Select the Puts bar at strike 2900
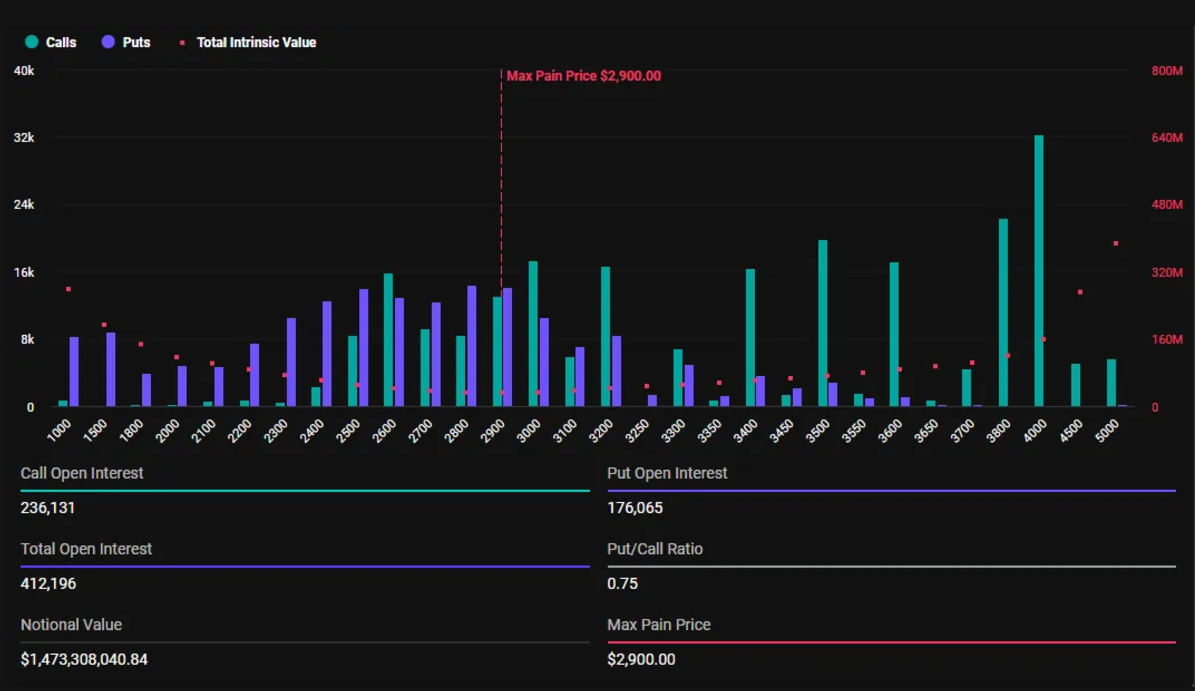This screenshot has height=691, width=1195. pyautogui.click(x=508, y=347)
